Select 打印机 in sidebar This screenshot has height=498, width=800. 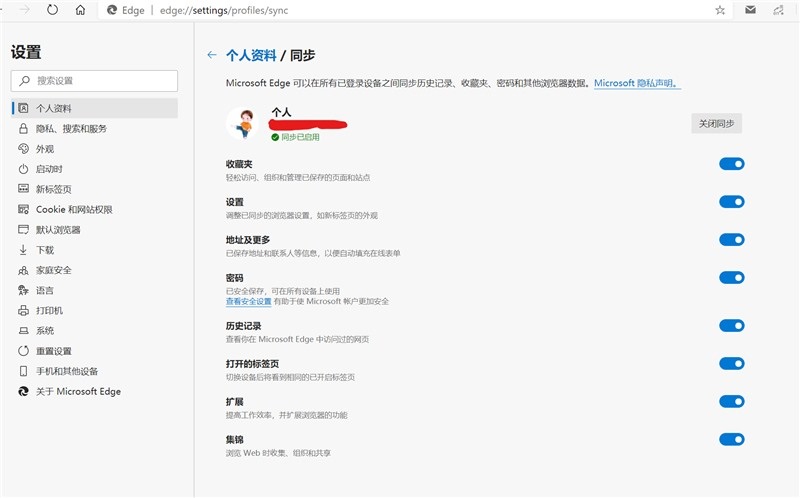pyautogui.click(x=94, y=310)
